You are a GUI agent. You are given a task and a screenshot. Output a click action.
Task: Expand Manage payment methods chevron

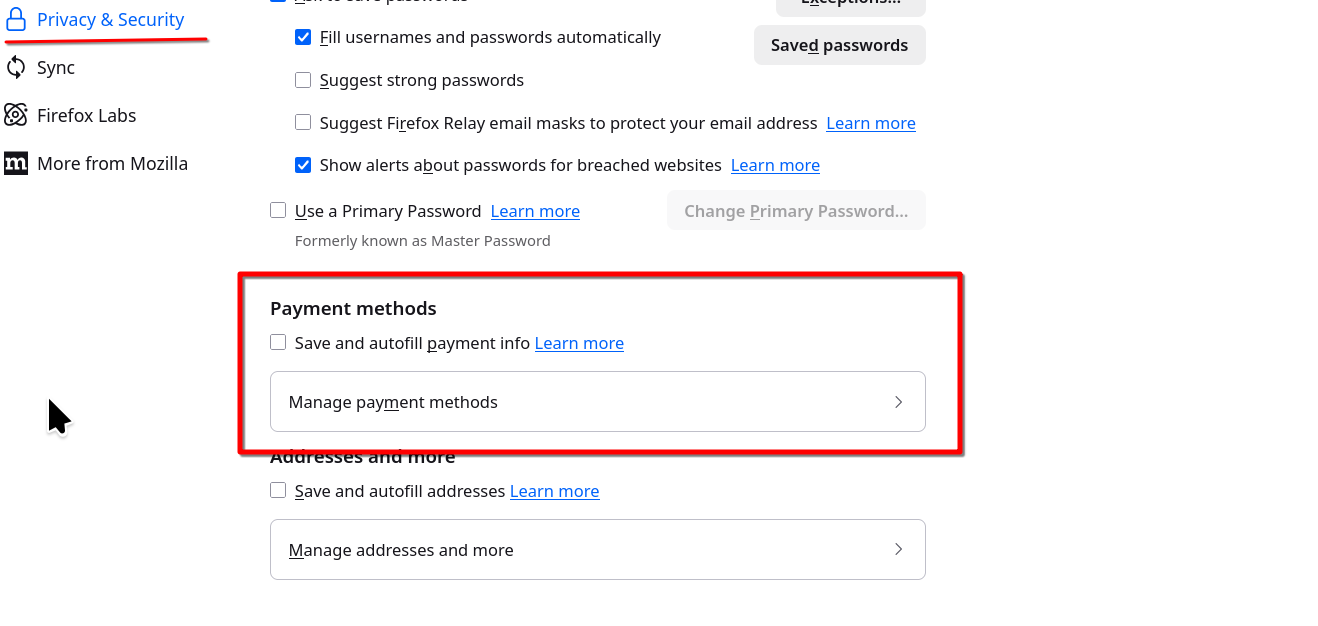(898, 402)
